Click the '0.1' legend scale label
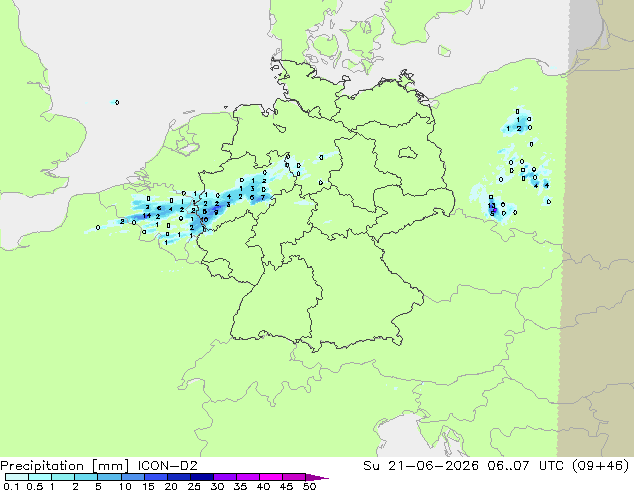634x490 pixels. point(11,486)
